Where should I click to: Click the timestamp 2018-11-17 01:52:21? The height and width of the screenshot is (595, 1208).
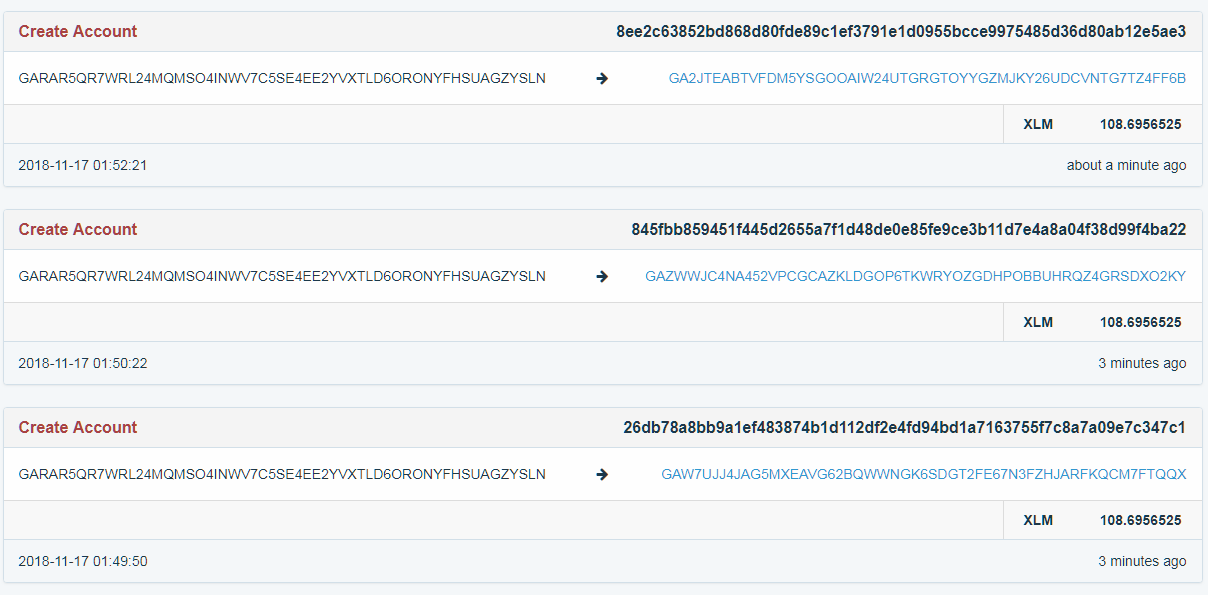point(83,165)
